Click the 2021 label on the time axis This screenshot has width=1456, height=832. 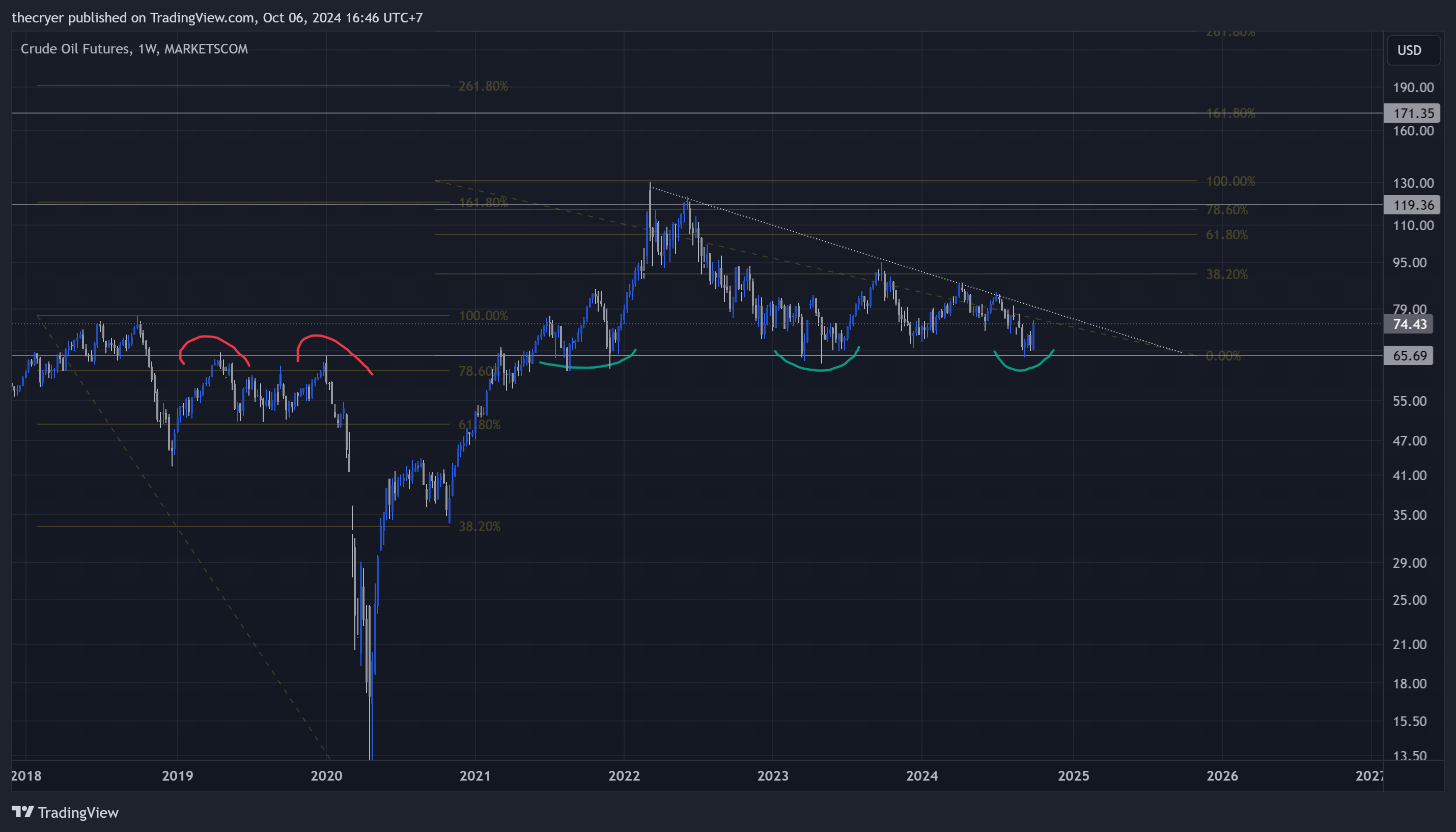click(x=474, y=775)
